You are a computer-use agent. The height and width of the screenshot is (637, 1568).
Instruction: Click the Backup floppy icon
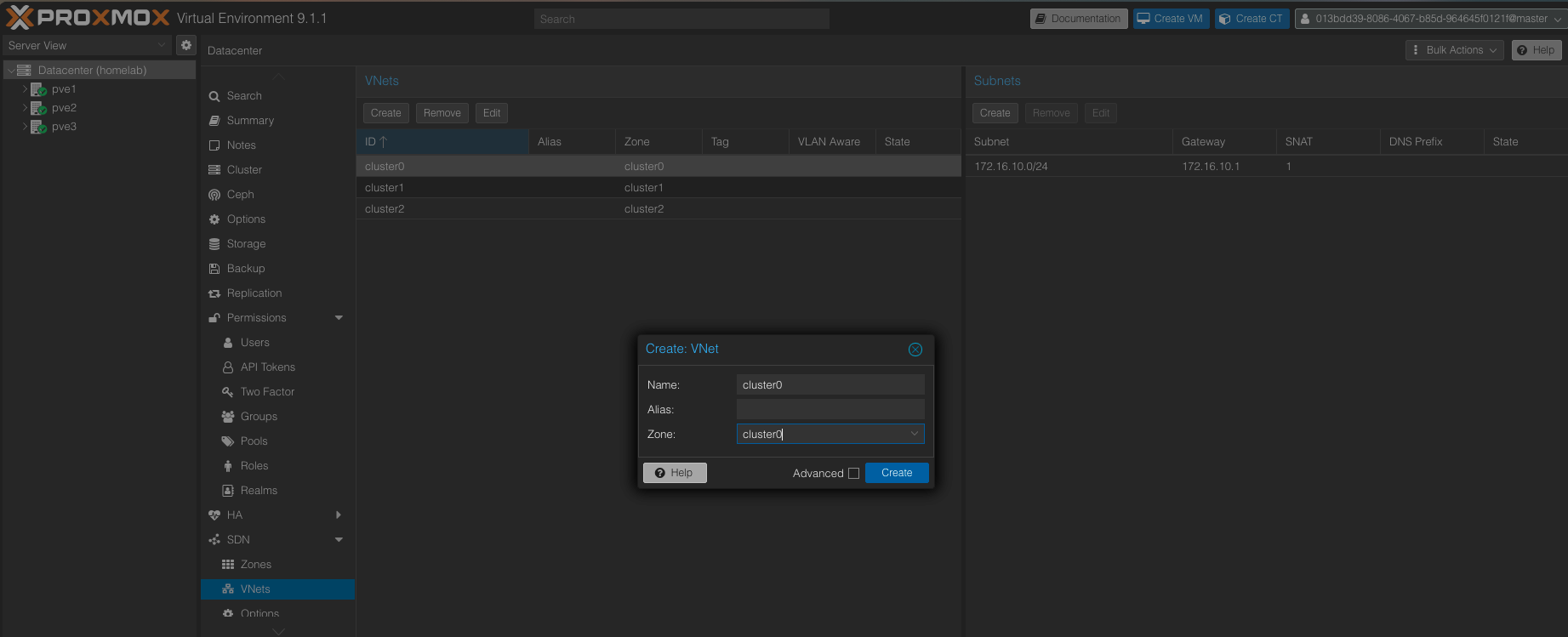tap(214, 269)
